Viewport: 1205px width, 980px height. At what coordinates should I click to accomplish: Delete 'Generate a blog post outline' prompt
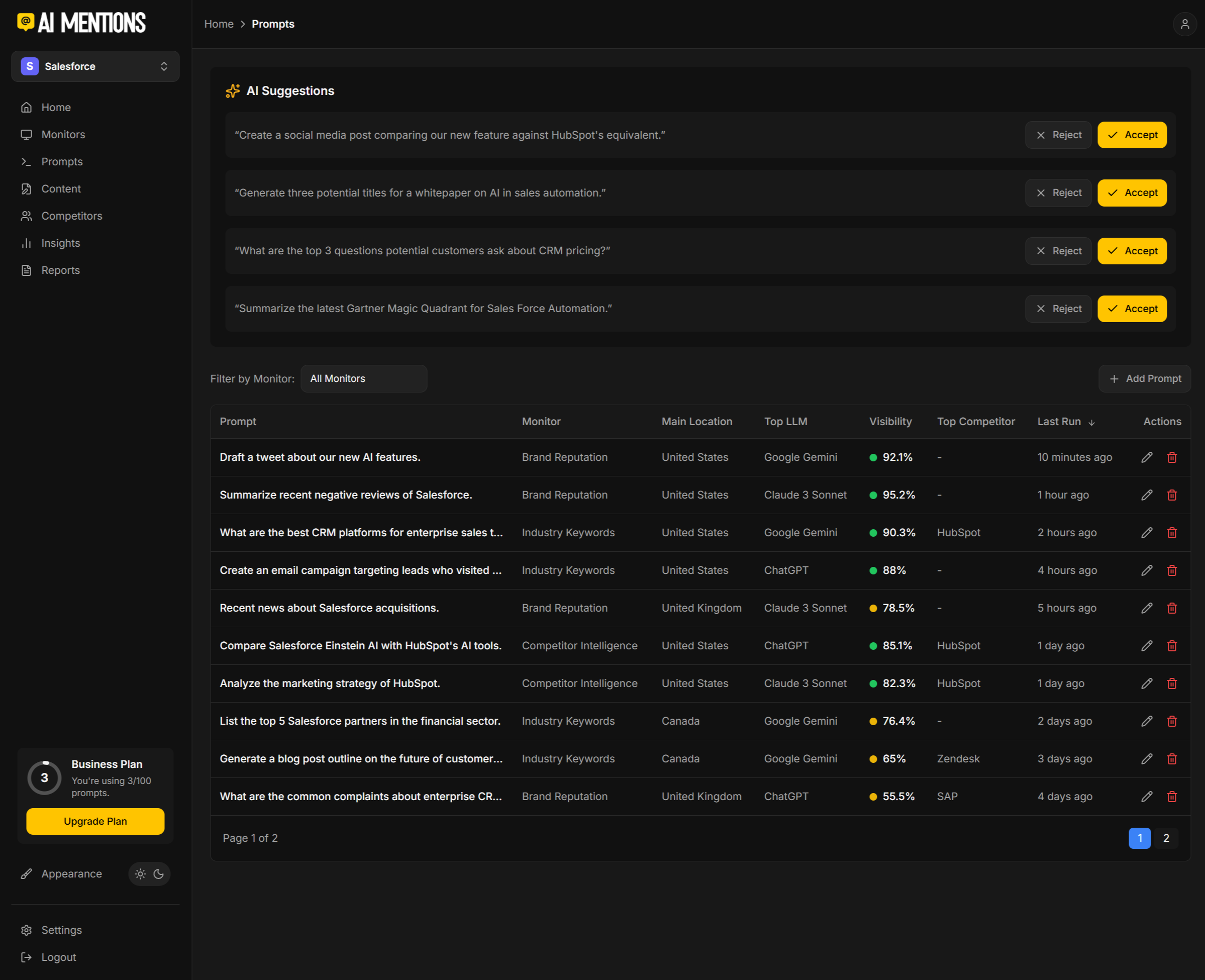coord(1172,759)
